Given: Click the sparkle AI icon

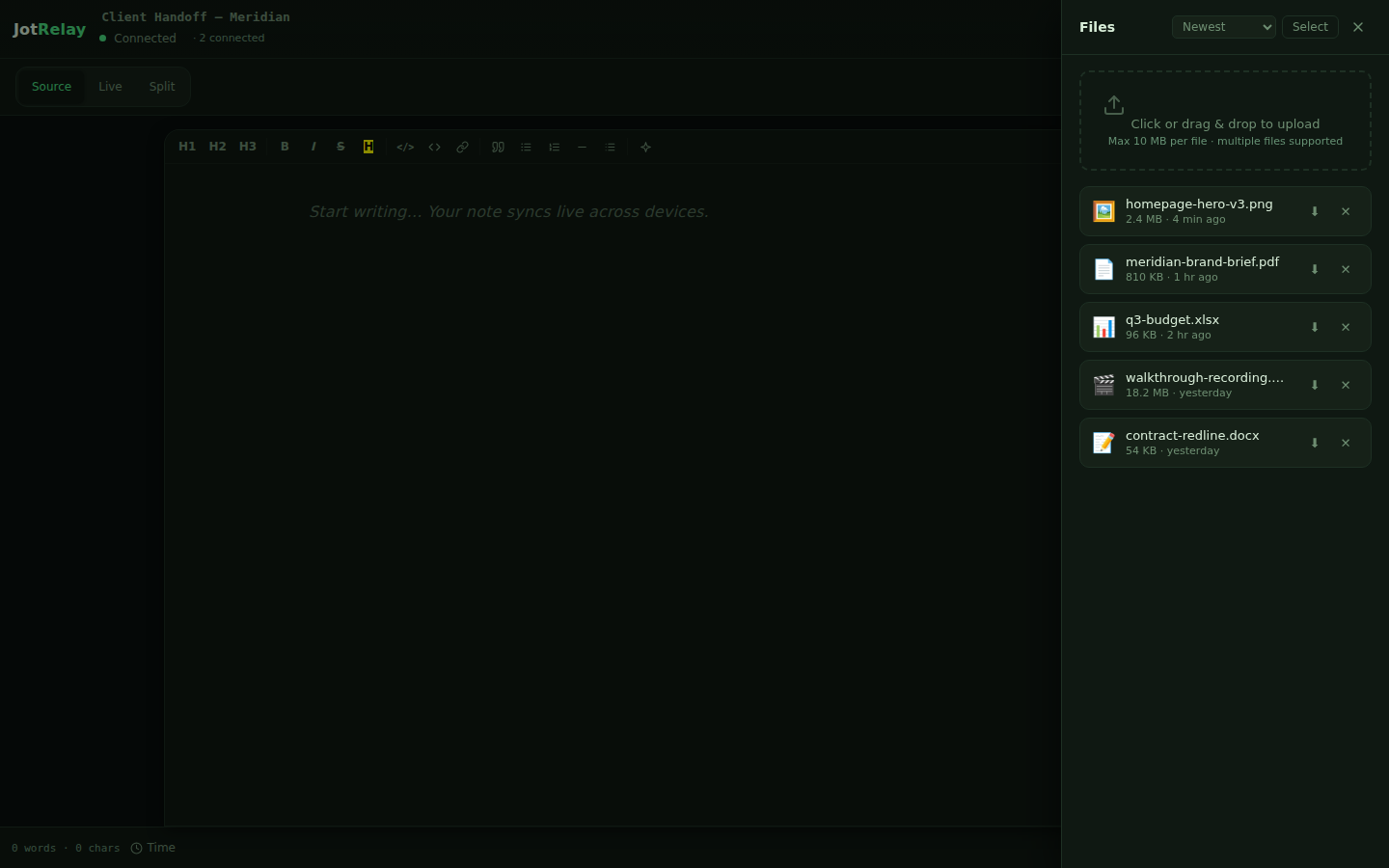Looking at the screenshot, I should click(646, 147).
